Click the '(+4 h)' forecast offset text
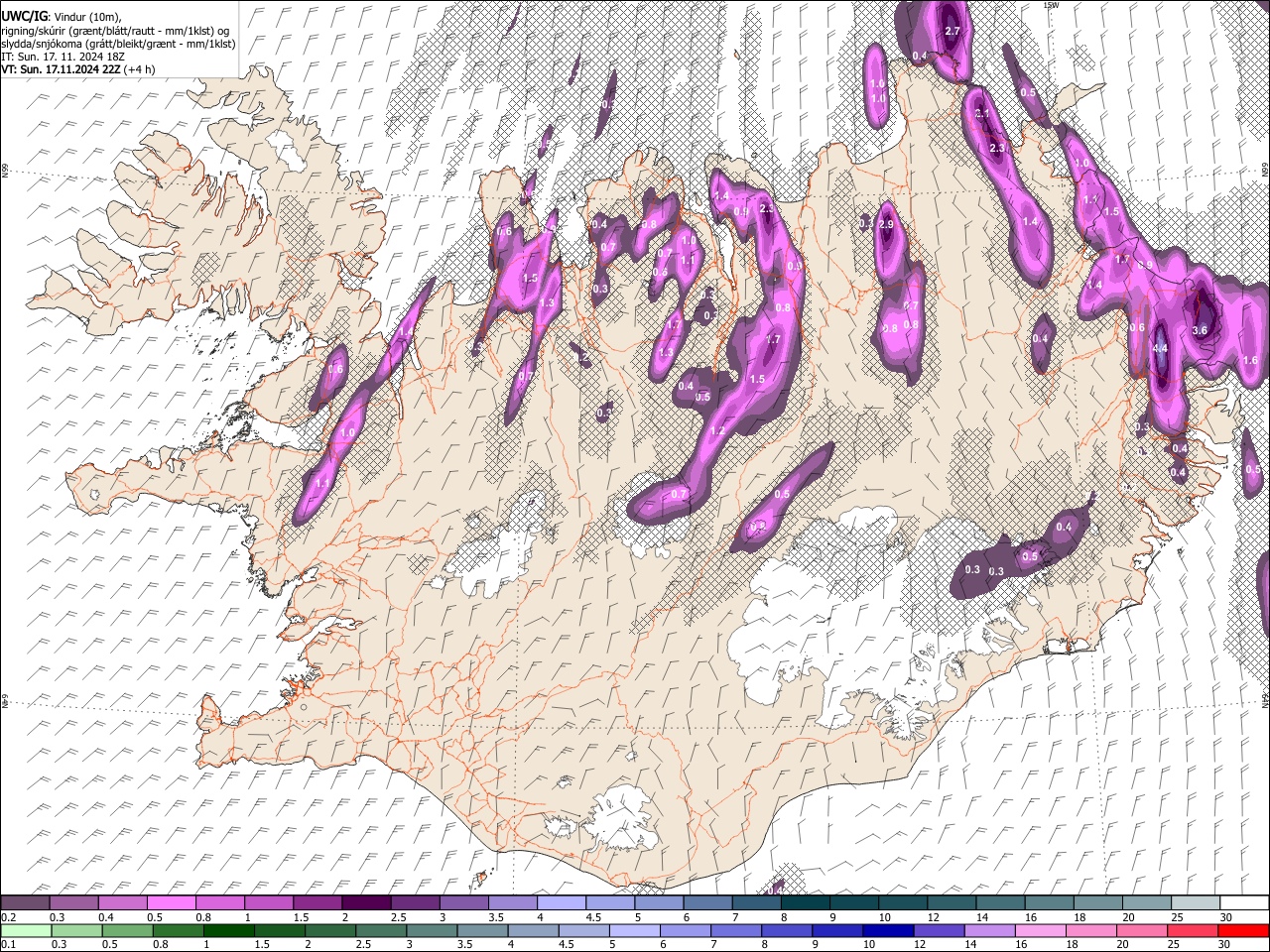This screenshot has height=952, width=1270. point(140,69)
